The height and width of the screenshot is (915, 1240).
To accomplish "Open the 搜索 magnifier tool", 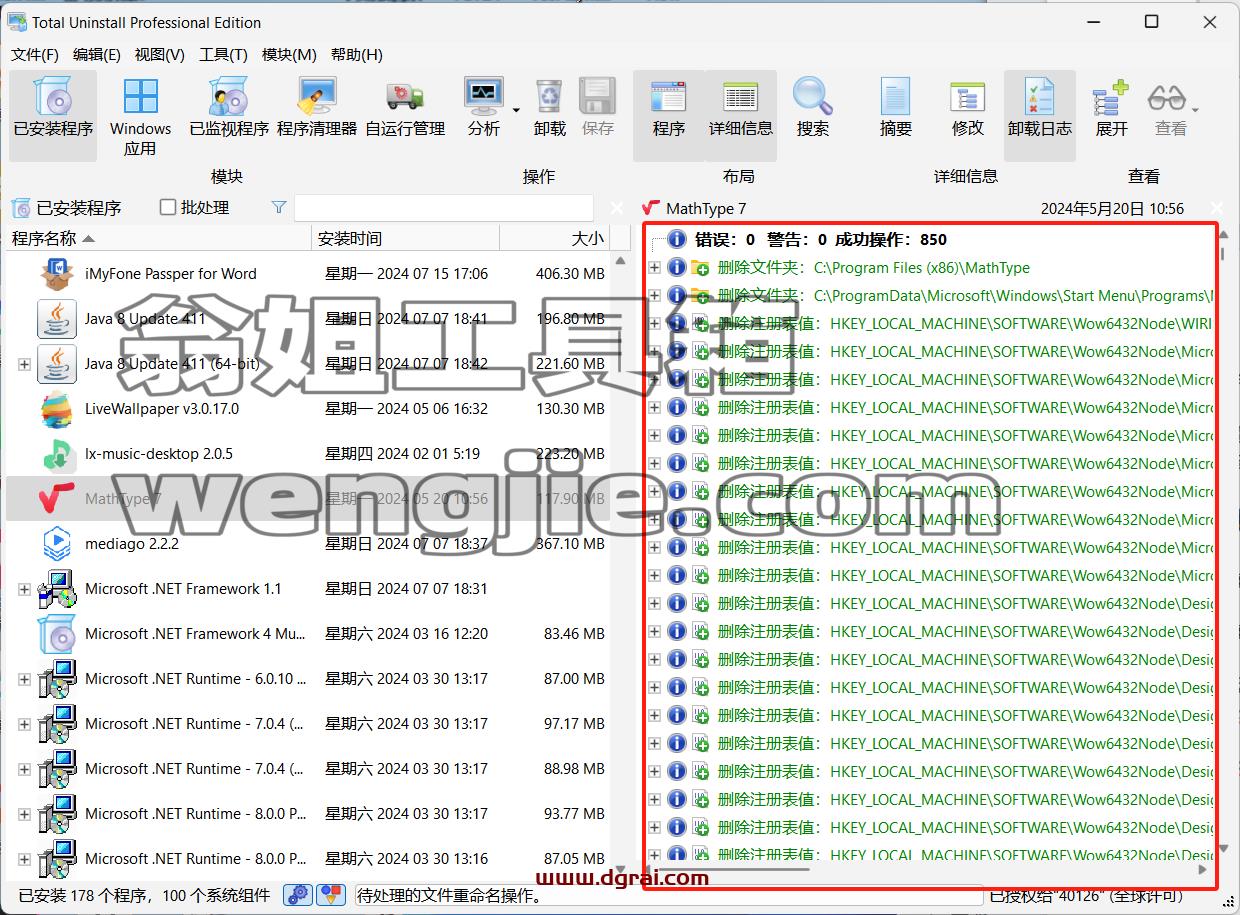I will point(813,108).
